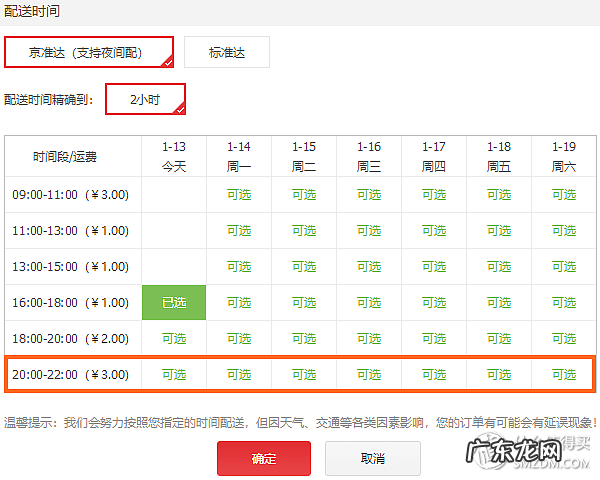Choose 13:00-15:00 slot on 1-18 周五

click(499, 266)
